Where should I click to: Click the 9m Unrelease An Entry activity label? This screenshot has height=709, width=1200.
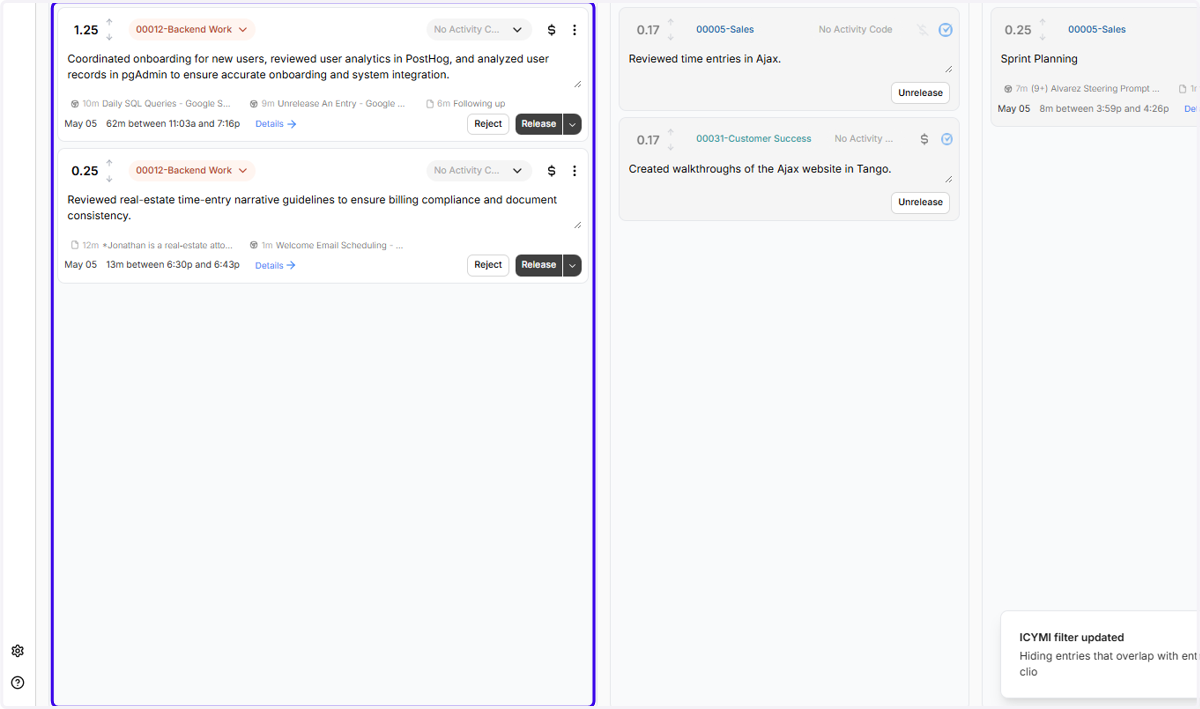coord(334,104)
